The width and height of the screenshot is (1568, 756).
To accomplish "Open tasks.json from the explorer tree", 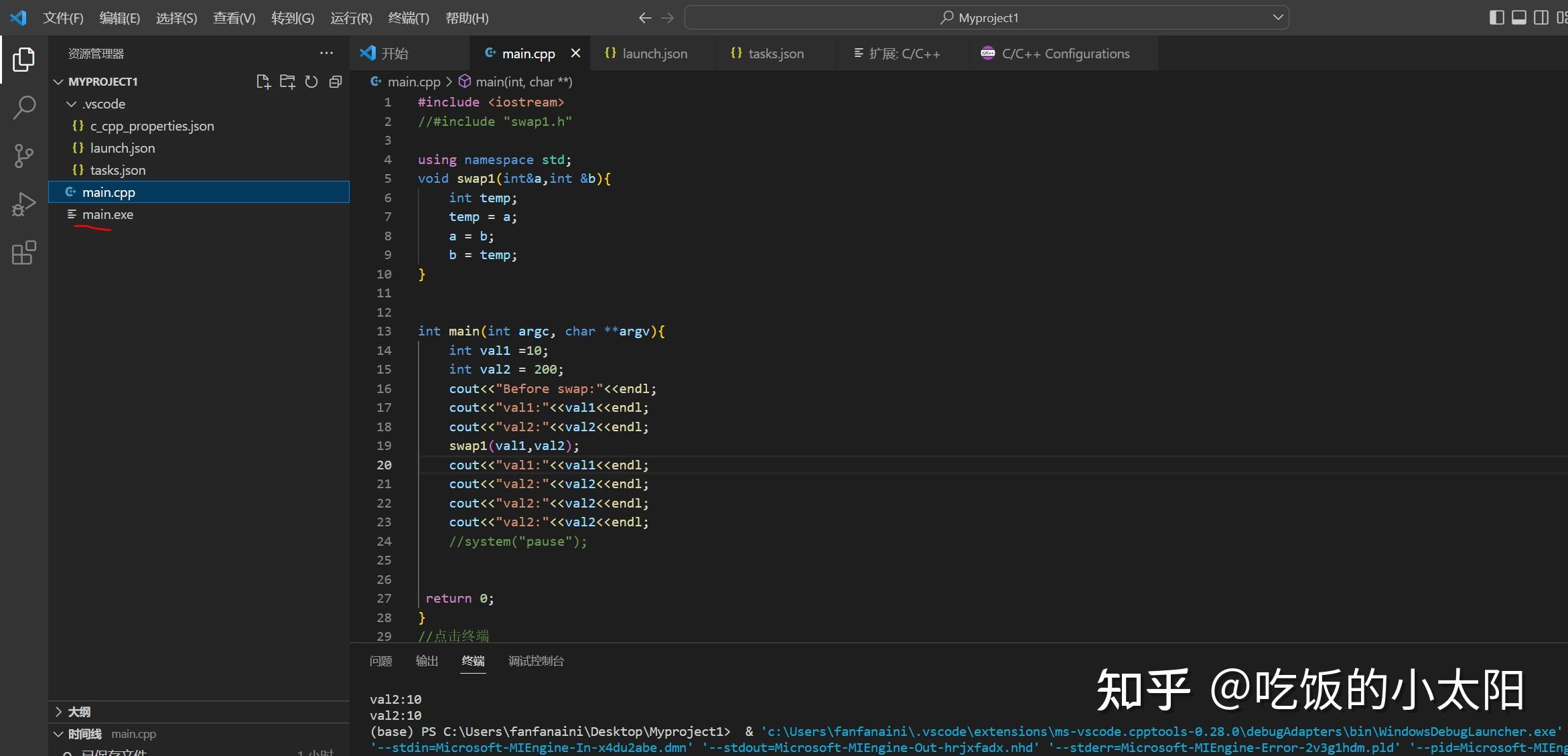I will pyautogui.click(x=199, y=170).
